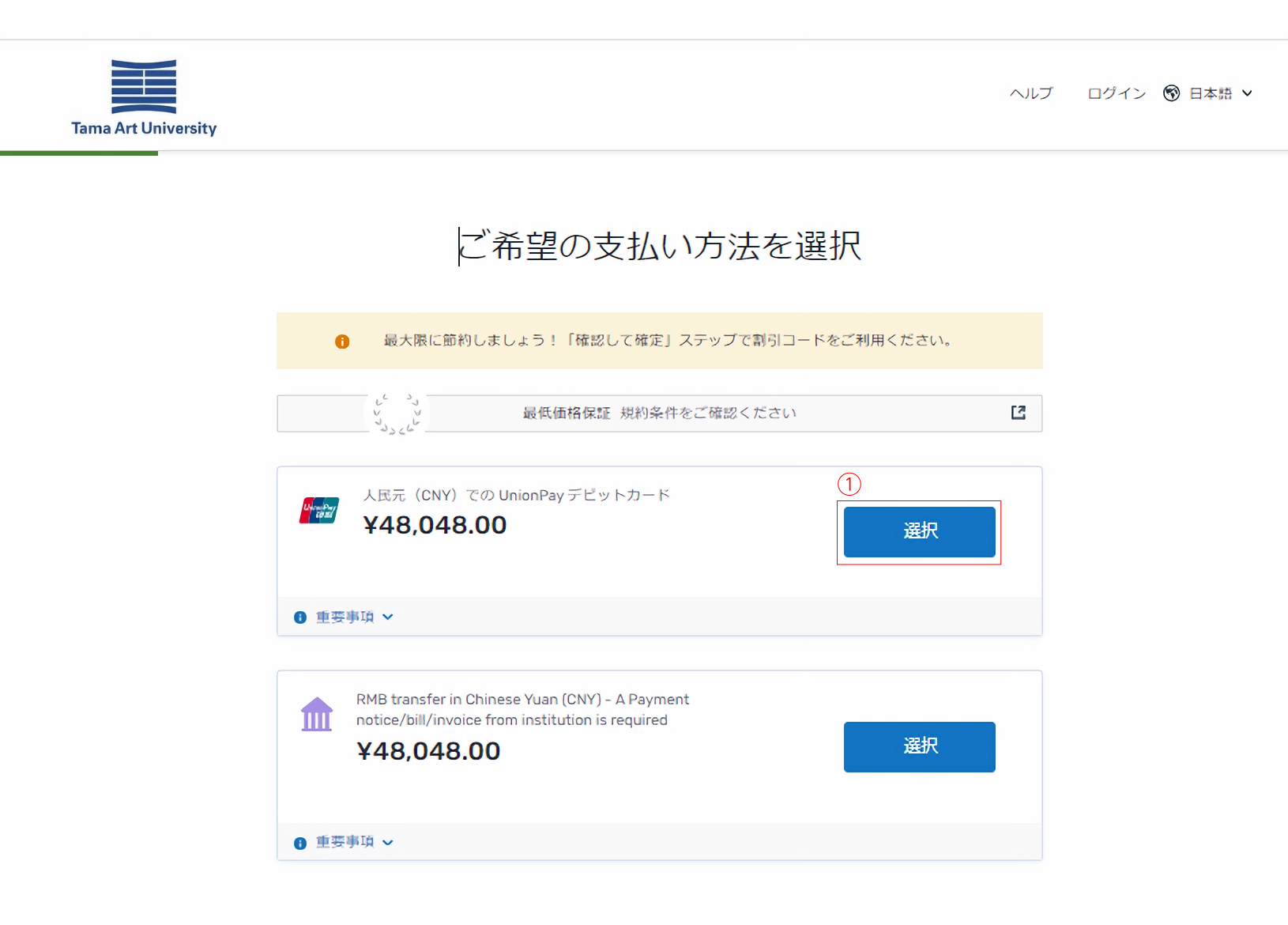Open the external link icon for price guarantee
This screenshot has width=1288, height=925.
click(x=1018, y=413)
